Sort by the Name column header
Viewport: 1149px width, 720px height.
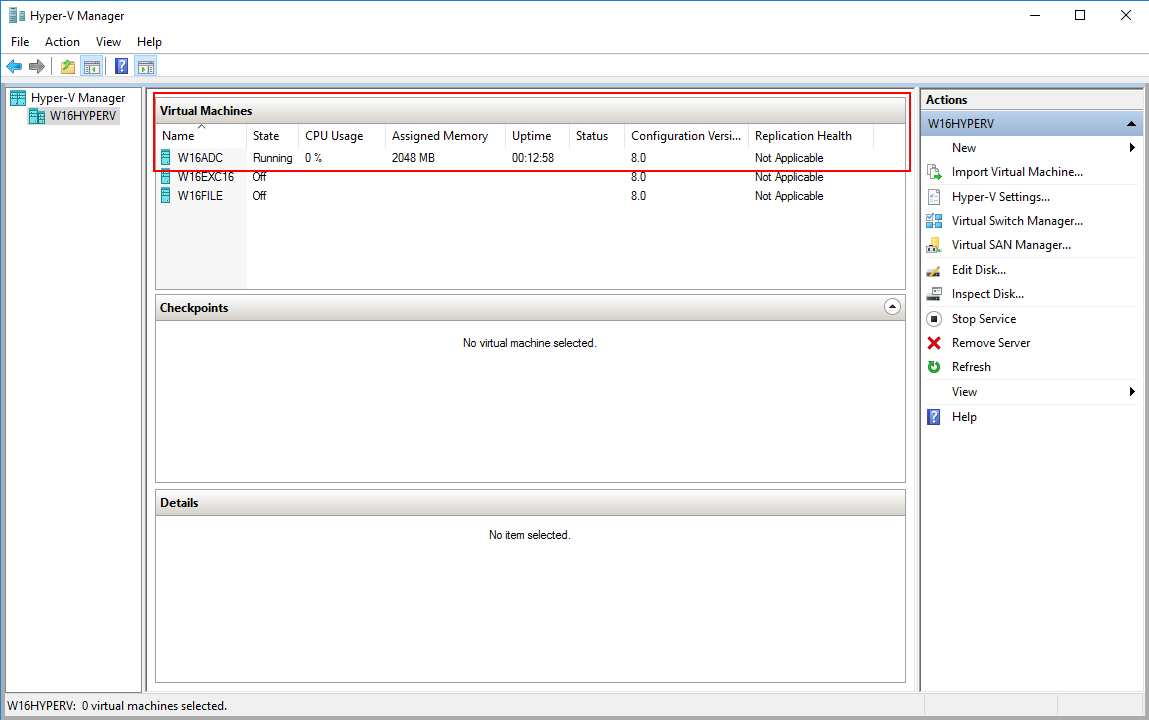pyautogui.click(x=202, y=136)
